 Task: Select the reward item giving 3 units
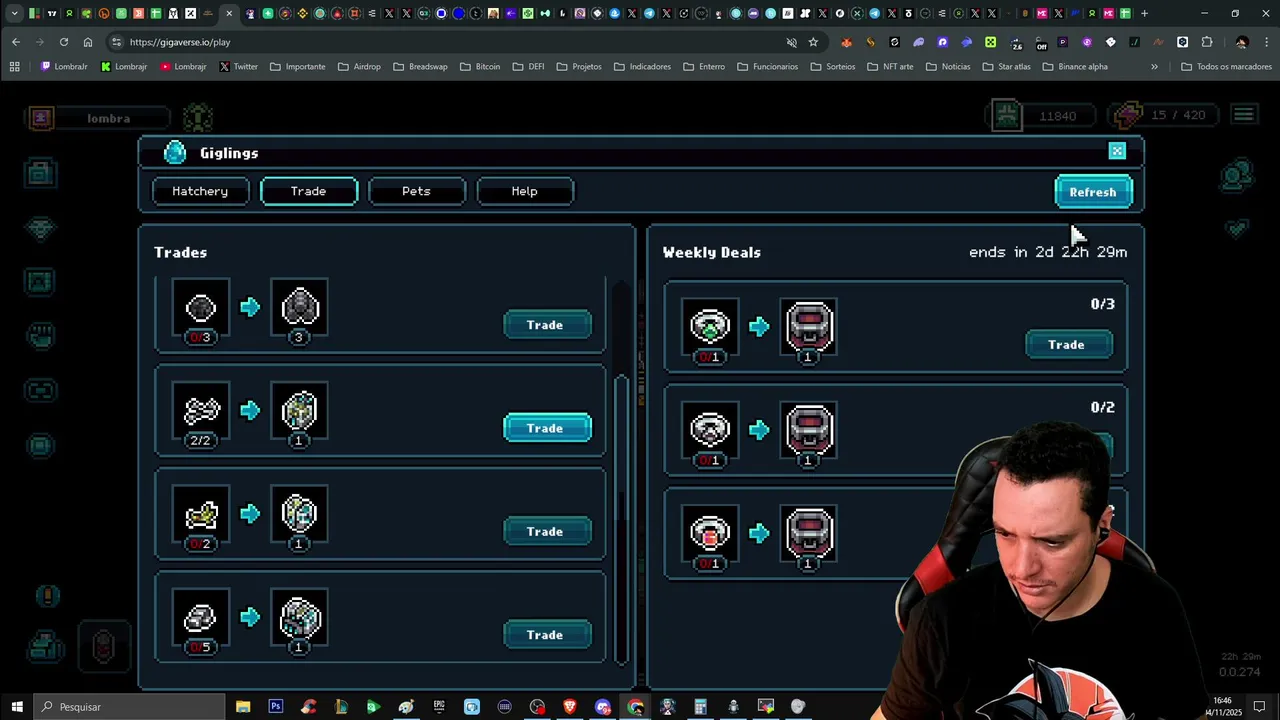pos(299,309)
